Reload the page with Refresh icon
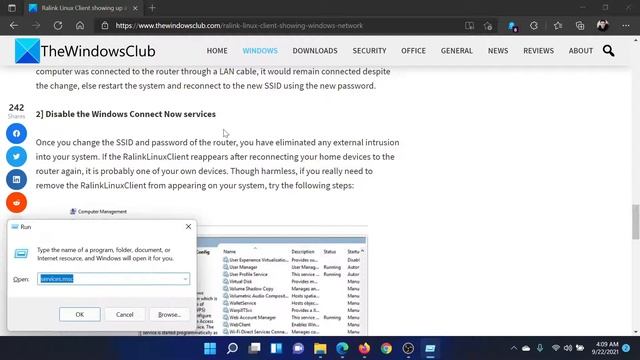This screenshot has height=360, width=640. coord(58,25)
